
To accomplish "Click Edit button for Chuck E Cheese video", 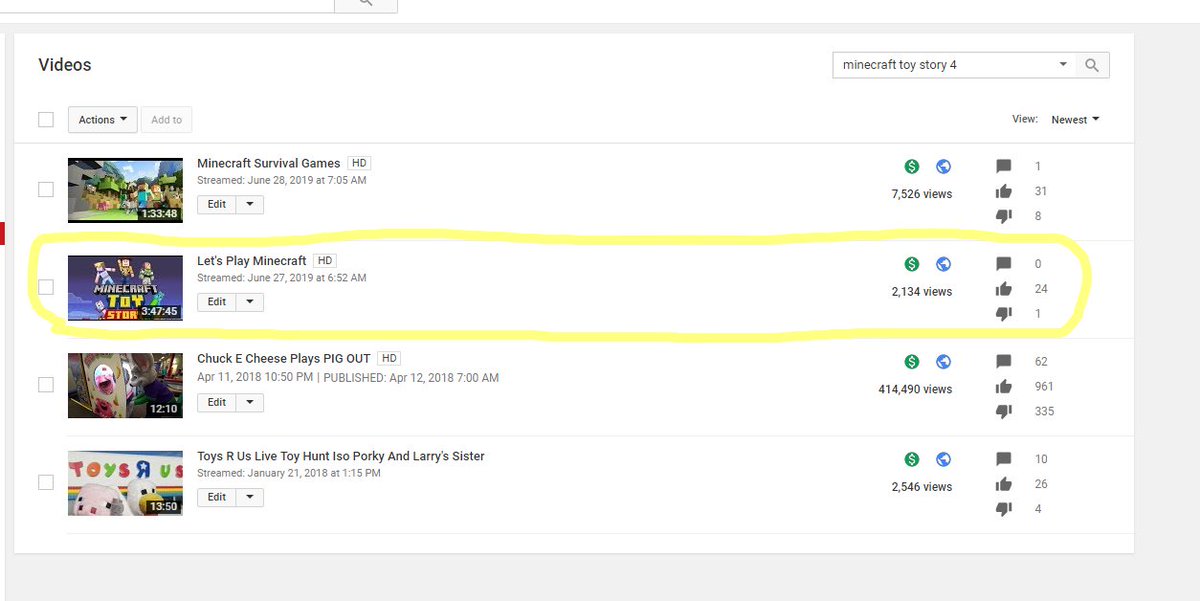I will 217,403.
